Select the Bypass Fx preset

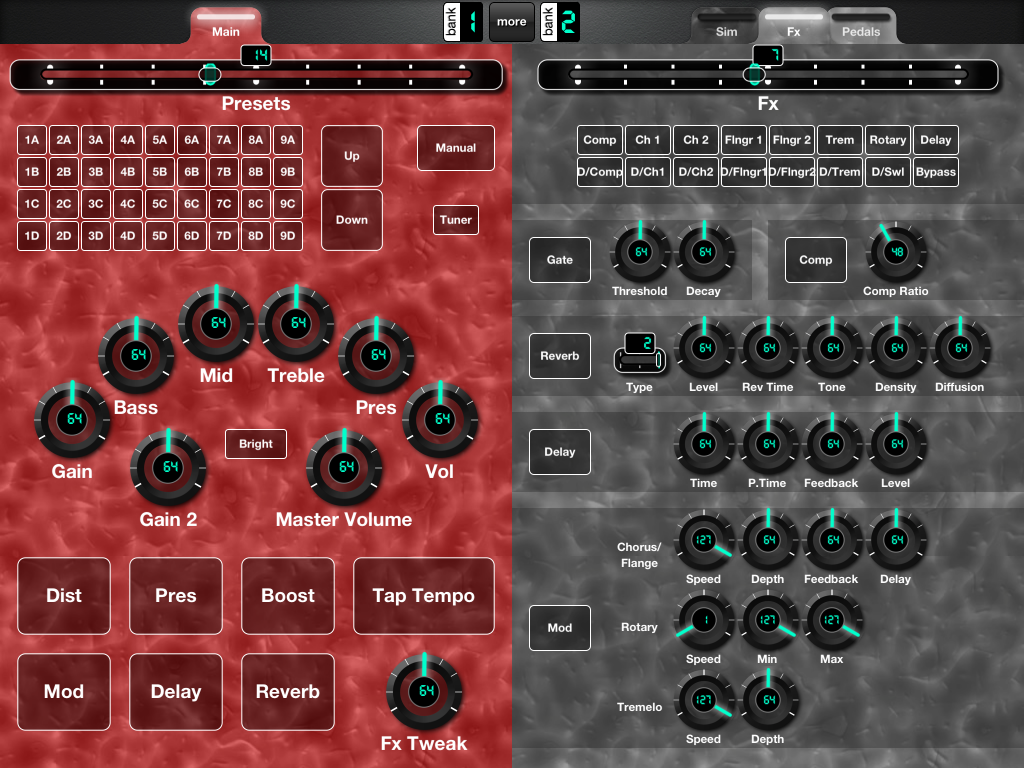coord(936,172)
